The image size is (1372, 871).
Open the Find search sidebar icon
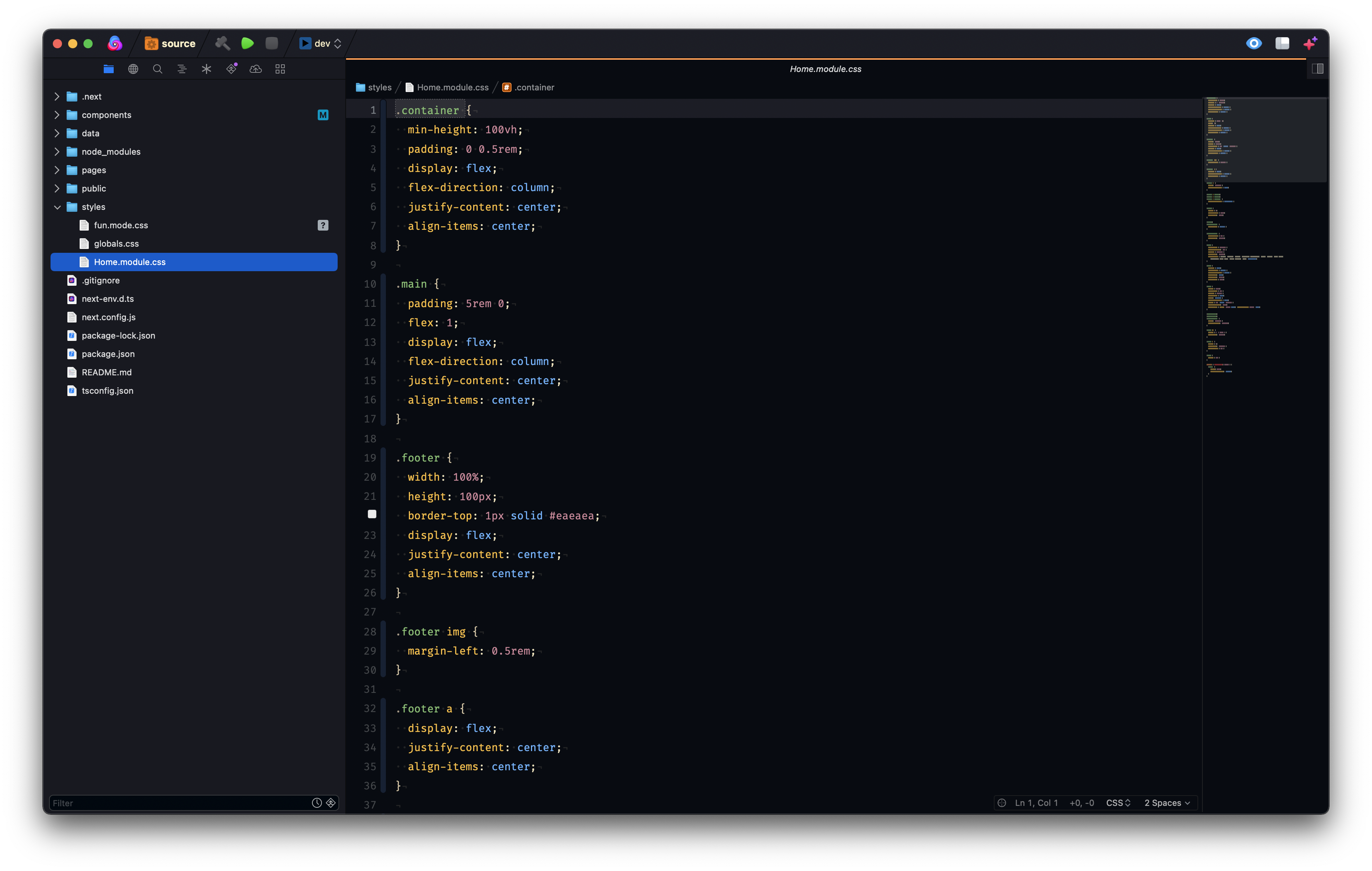[x=158, y=69]
